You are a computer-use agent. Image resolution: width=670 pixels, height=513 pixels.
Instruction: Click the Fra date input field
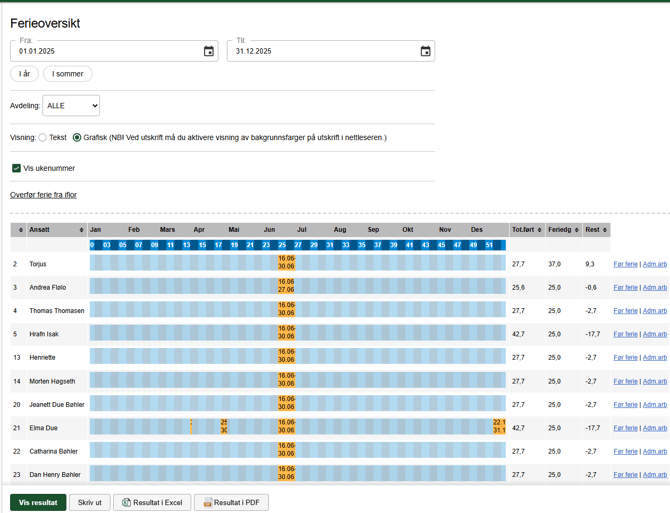(x=105, y=51)
